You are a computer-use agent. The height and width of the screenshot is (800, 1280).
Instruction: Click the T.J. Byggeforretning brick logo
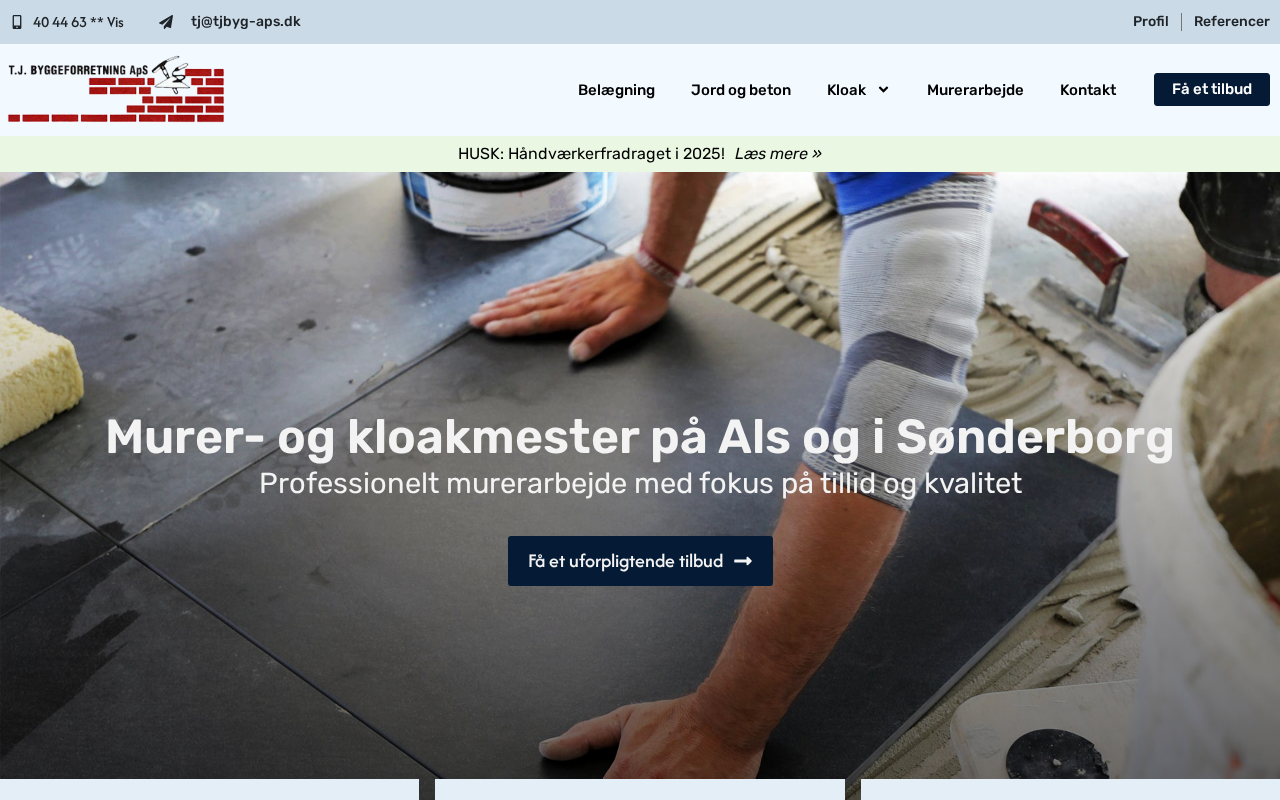tap(116, 89)
